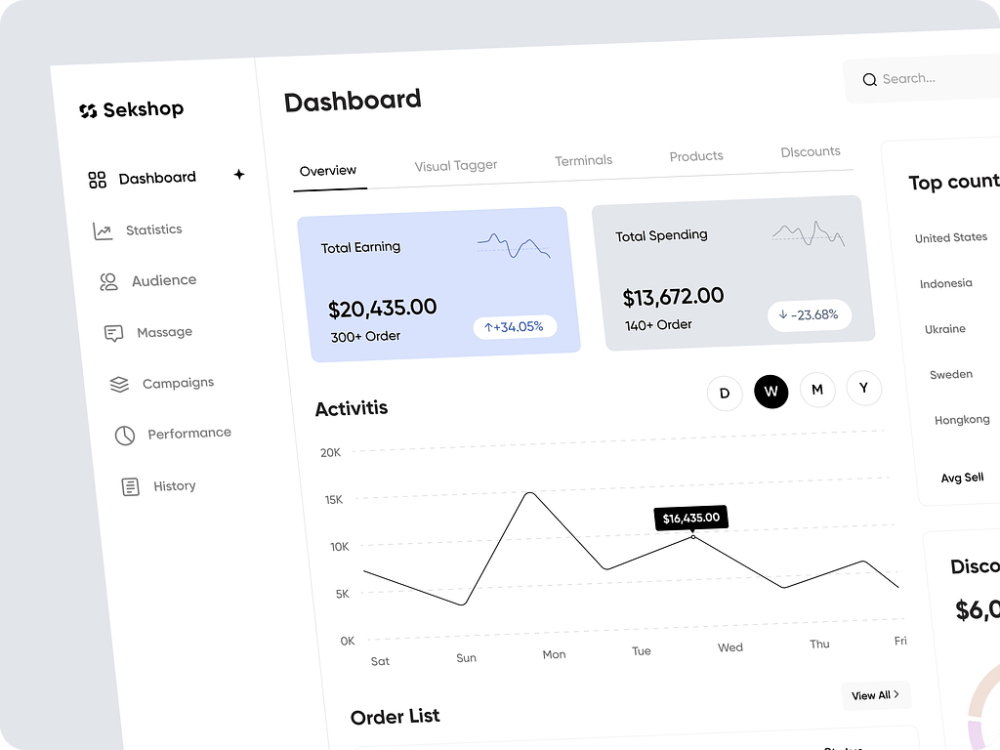Click the sparkle icon beside Dashboard
The width and height of the screenshot is (1000, 750).
tap(239, 174)
